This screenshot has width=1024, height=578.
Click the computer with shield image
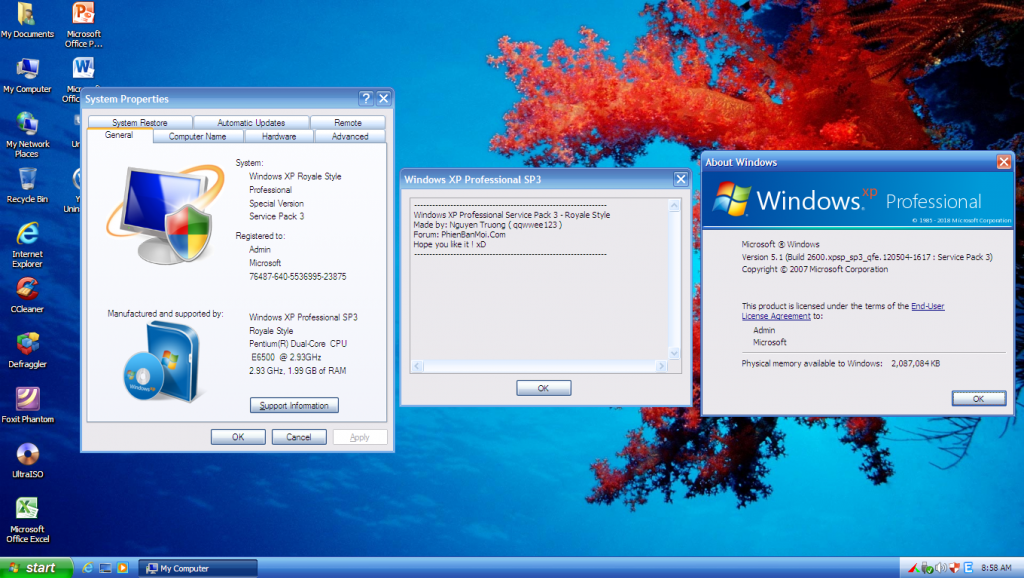(166, 214)
